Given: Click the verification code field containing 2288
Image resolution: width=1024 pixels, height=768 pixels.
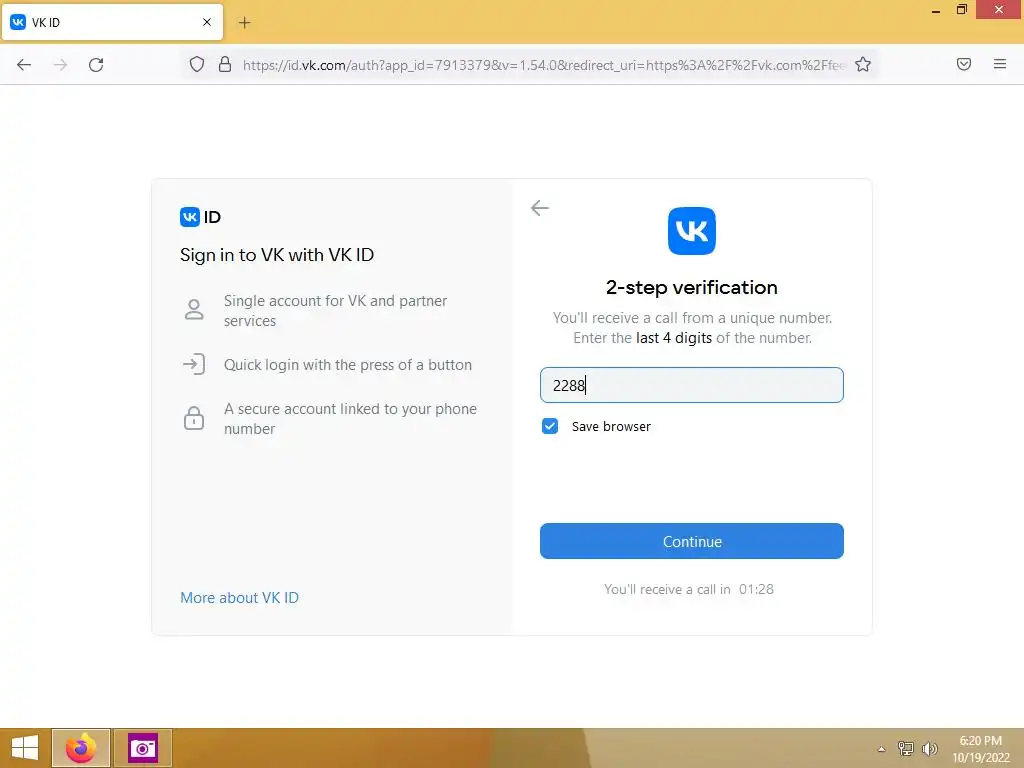Looking at the screenshot, I should (x=692, y=385).
